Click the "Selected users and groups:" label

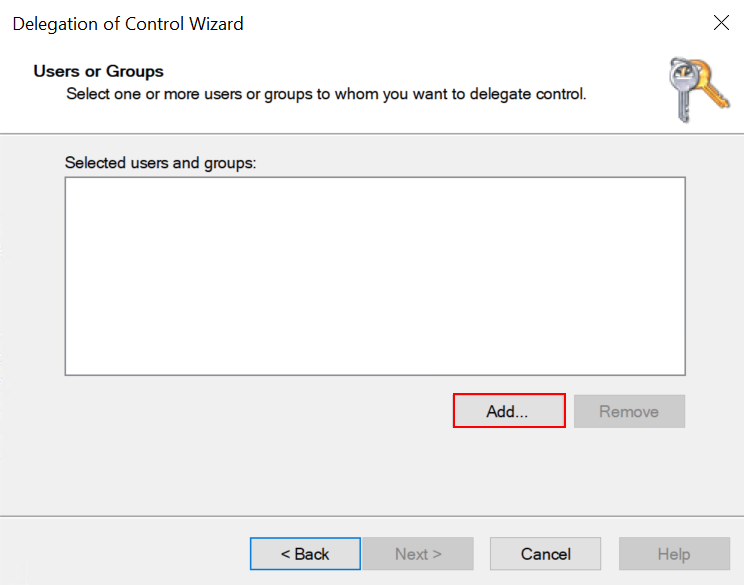tap(161, 162)
